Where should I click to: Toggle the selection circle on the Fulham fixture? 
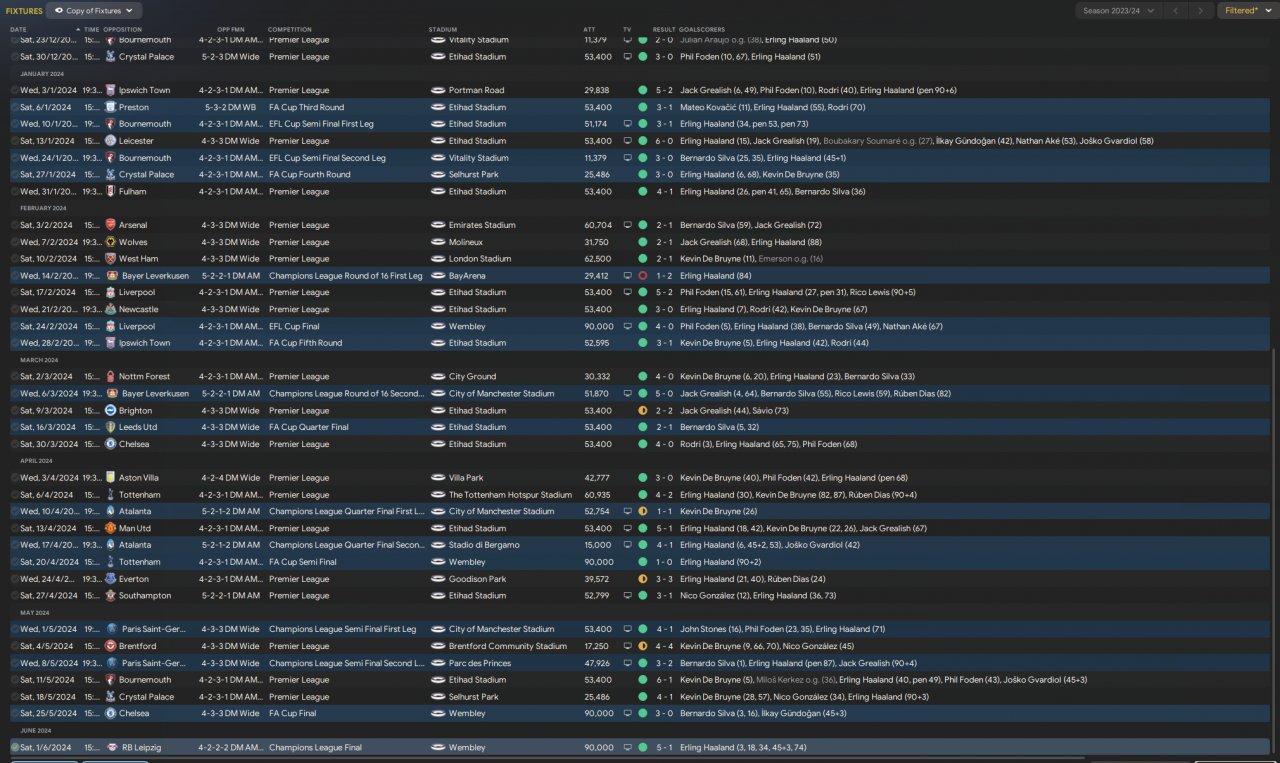(x=15, y=191)
